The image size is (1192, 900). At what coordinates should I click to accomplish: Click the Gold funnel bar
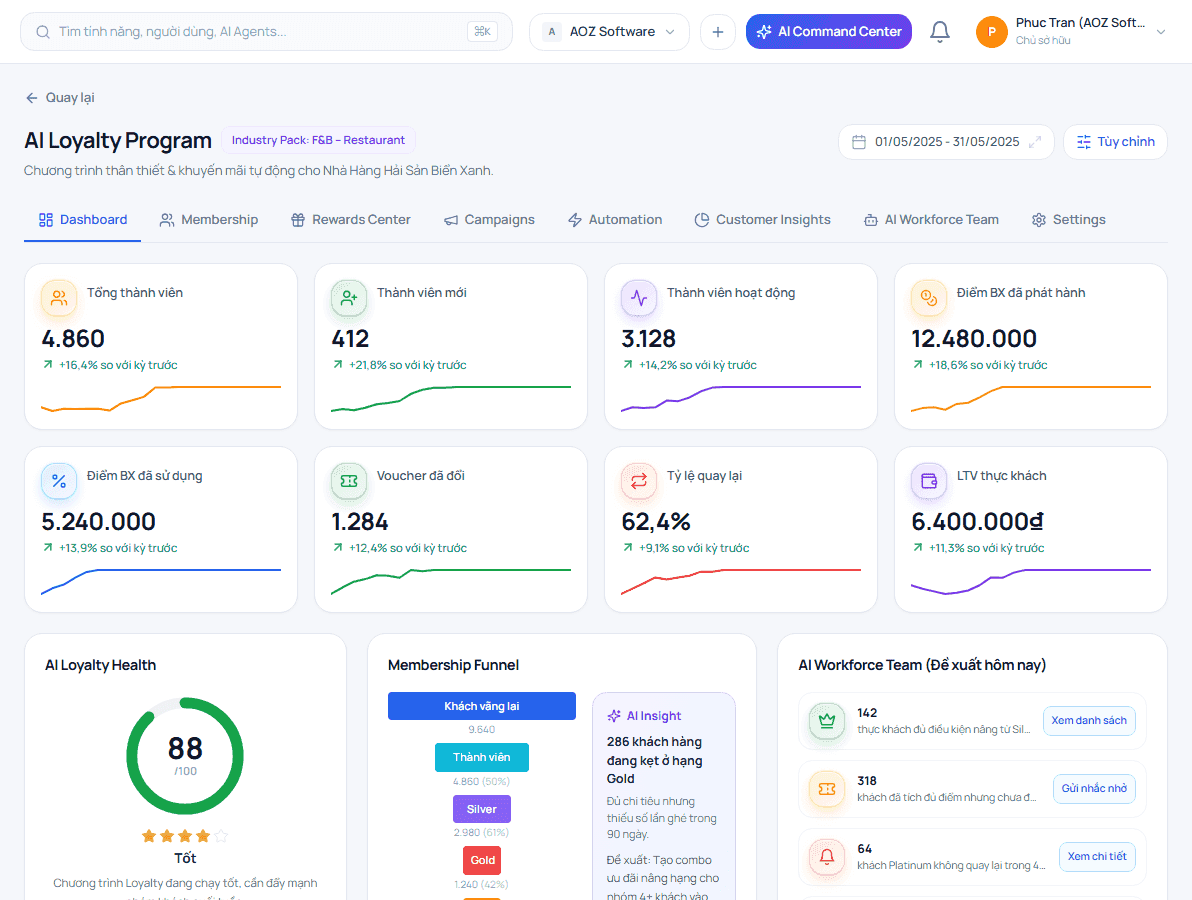(482, 860)
